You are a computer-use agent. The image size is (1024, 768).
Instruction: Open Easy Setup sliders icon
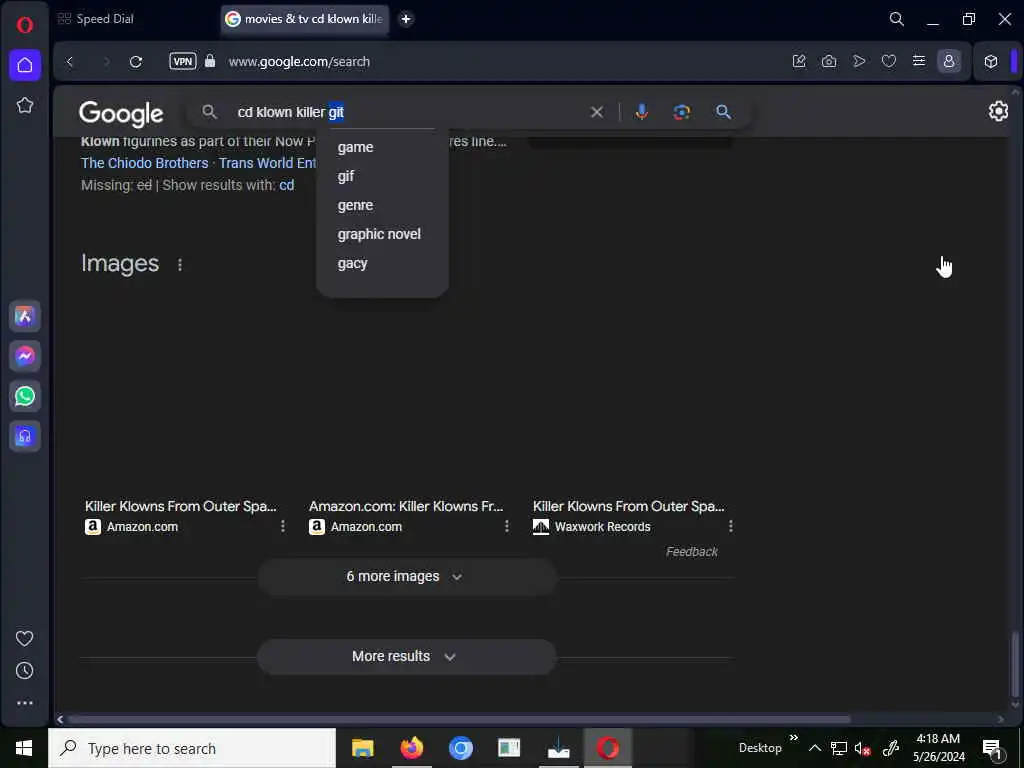[919, 61]
